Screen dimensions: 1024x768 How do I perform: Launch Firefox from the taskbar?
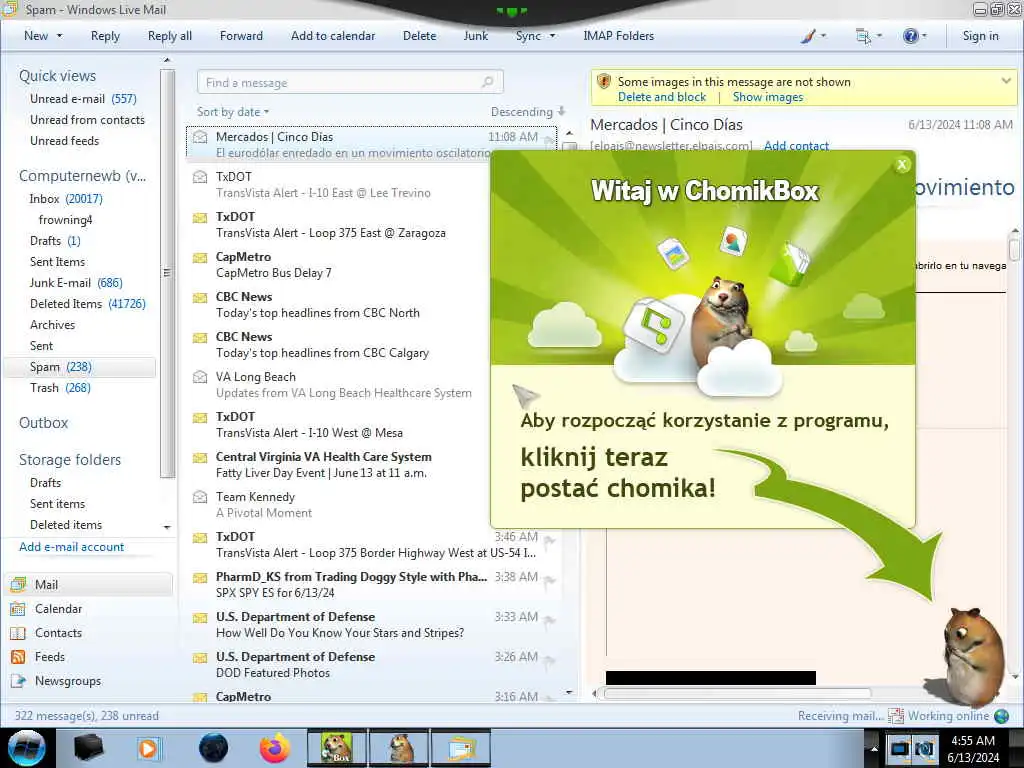coord(275,748)
